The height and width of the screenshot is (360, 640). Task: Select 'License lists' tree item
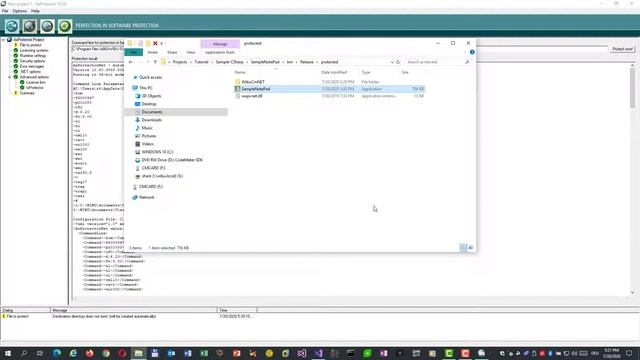[36, 82]
